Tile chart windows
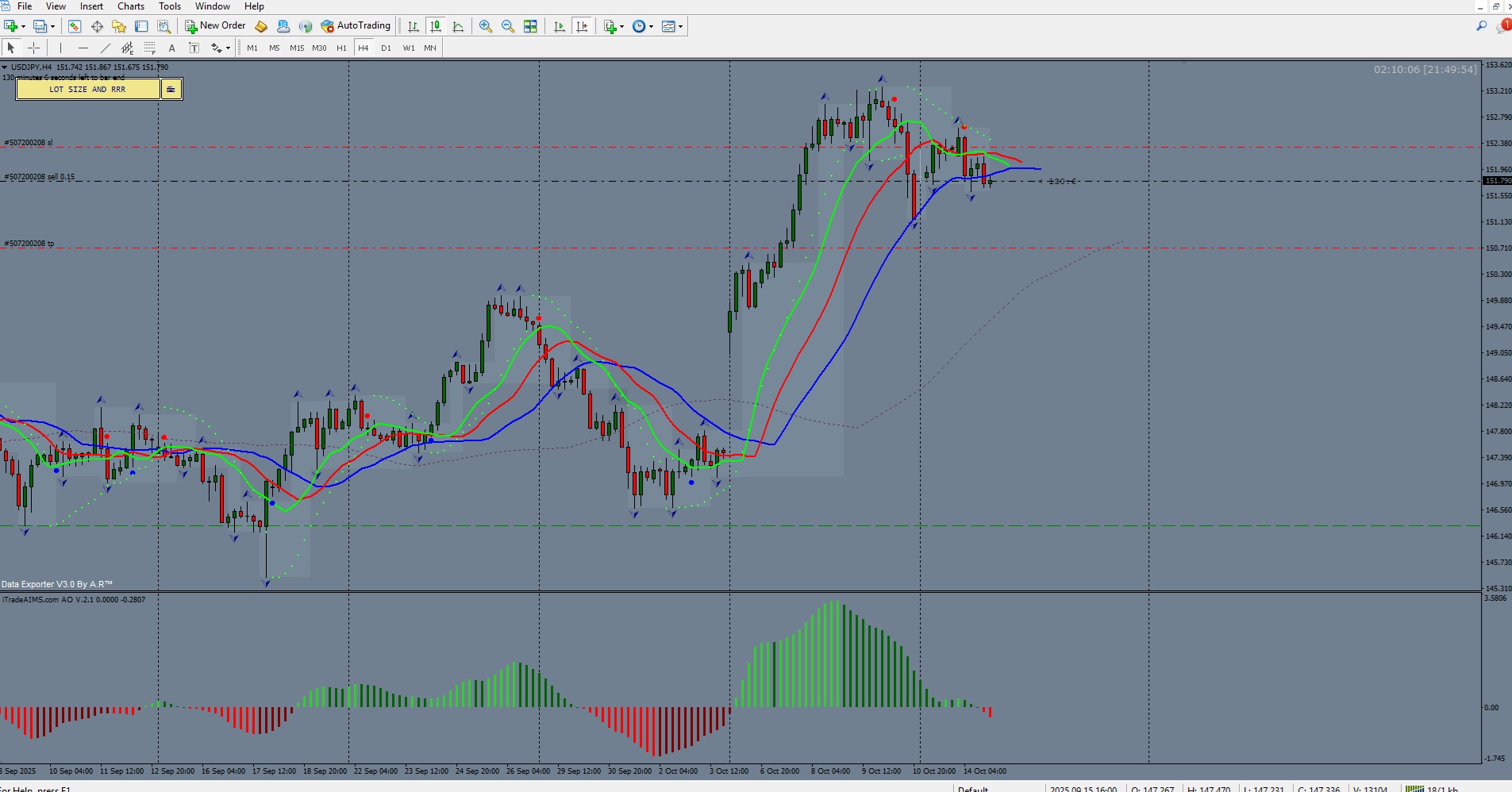Image resolution: width=1512 pixels, height=792 pixels. [x=530, y=26]
